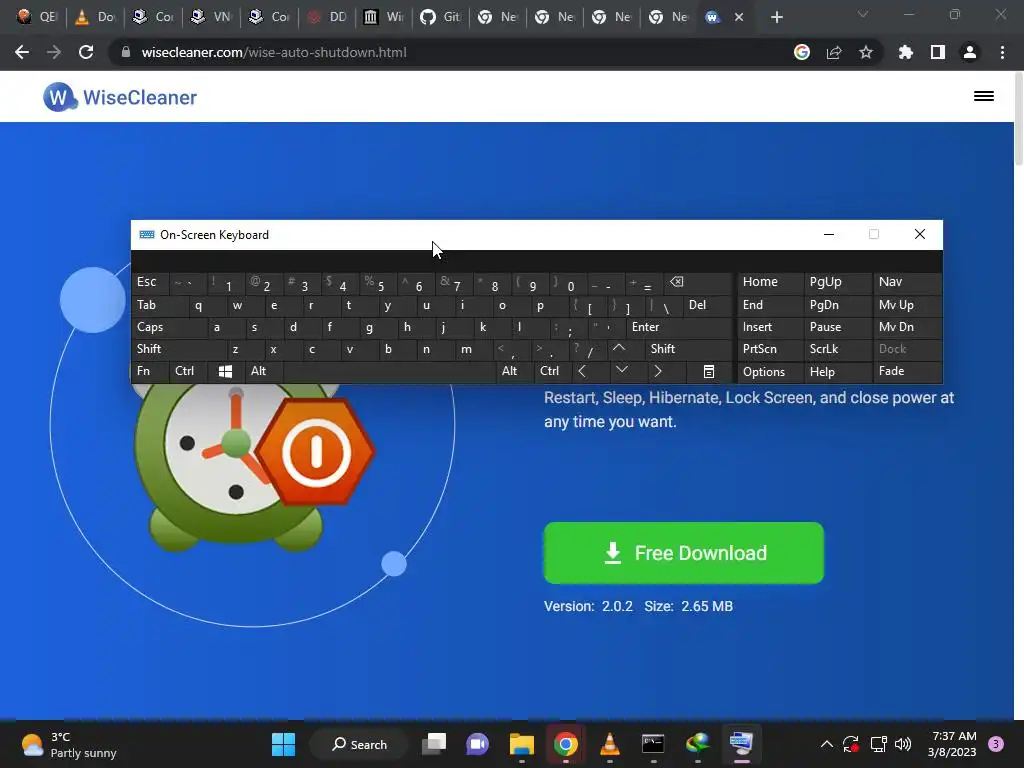The height and width of the screenshot is (768, 1024).
Task: Click Chrome icon in taskbar
Action: pos(566,744)
